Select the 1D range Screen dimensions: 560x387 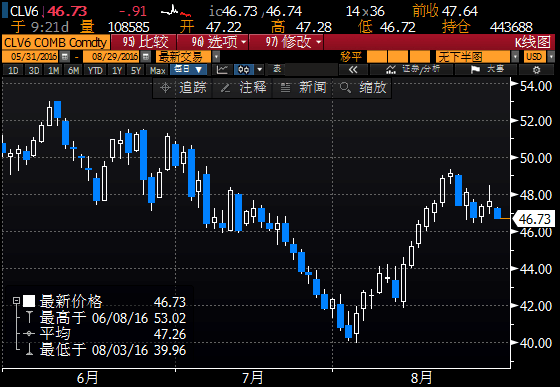click(x=13, y=70)
